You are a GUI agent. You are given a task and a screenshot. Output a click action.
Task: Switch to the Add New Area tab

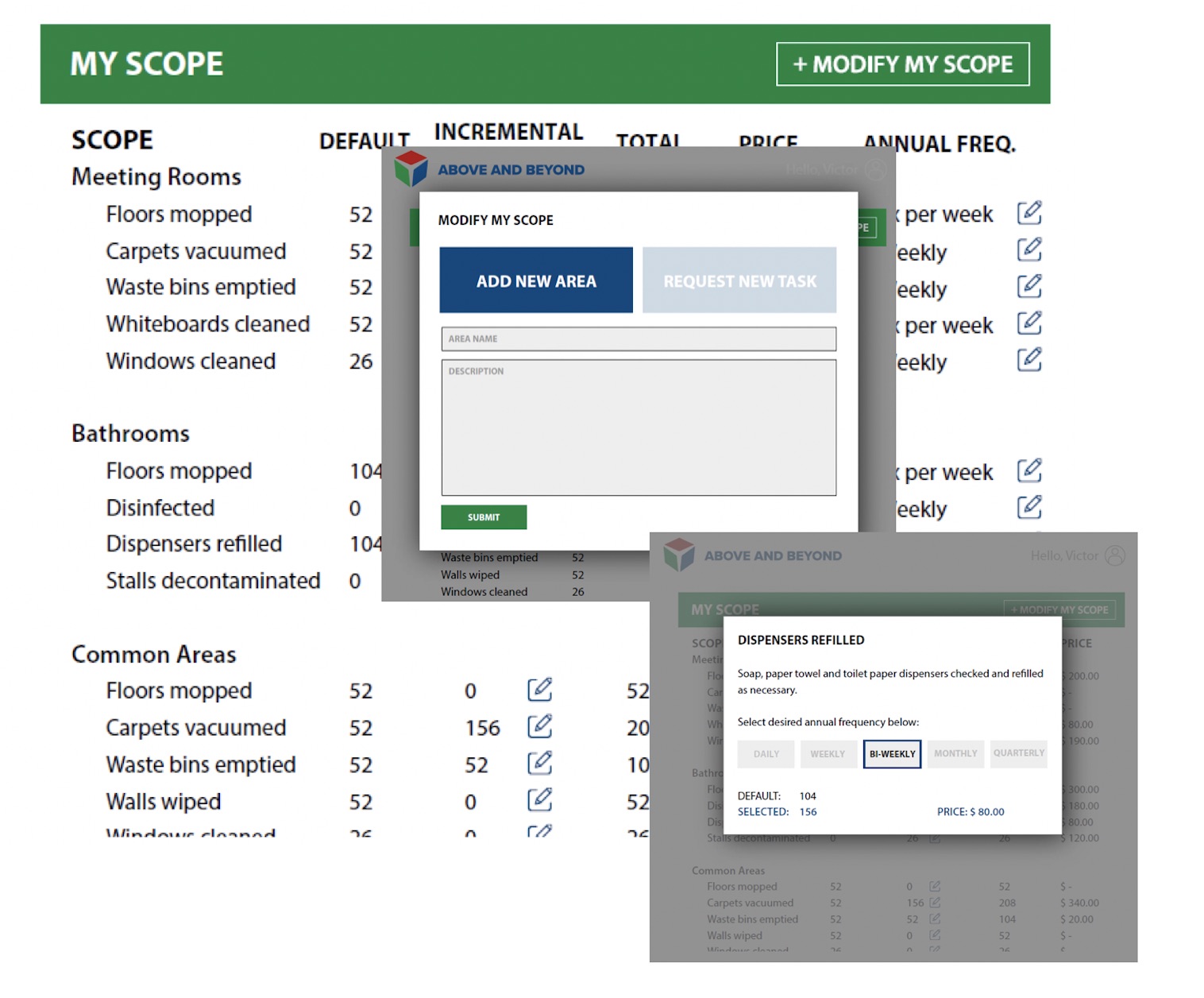536,280
